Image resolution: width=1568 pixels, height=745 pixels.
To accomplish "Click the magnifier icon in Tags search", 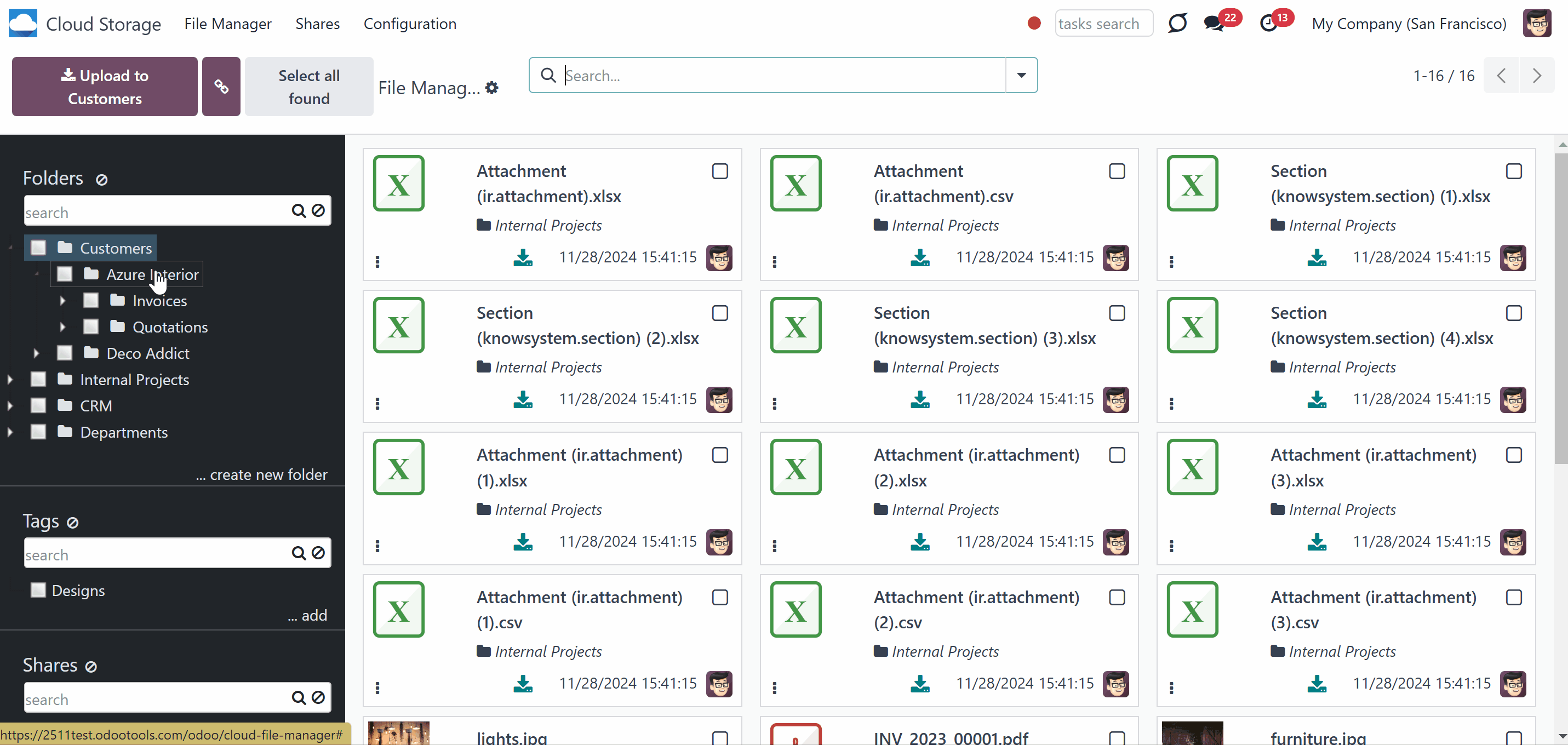I will 298,553.
